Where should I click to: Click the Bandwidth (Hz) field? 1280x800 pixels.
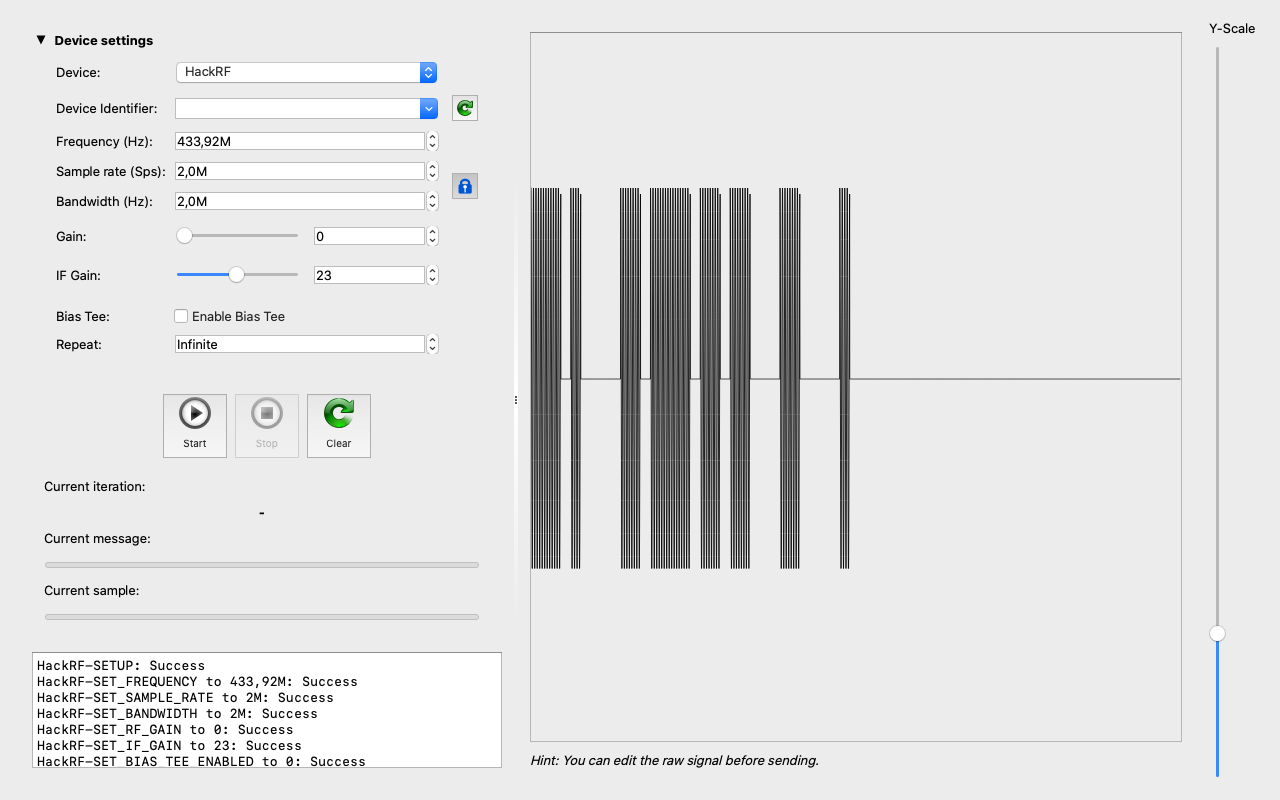300,201
